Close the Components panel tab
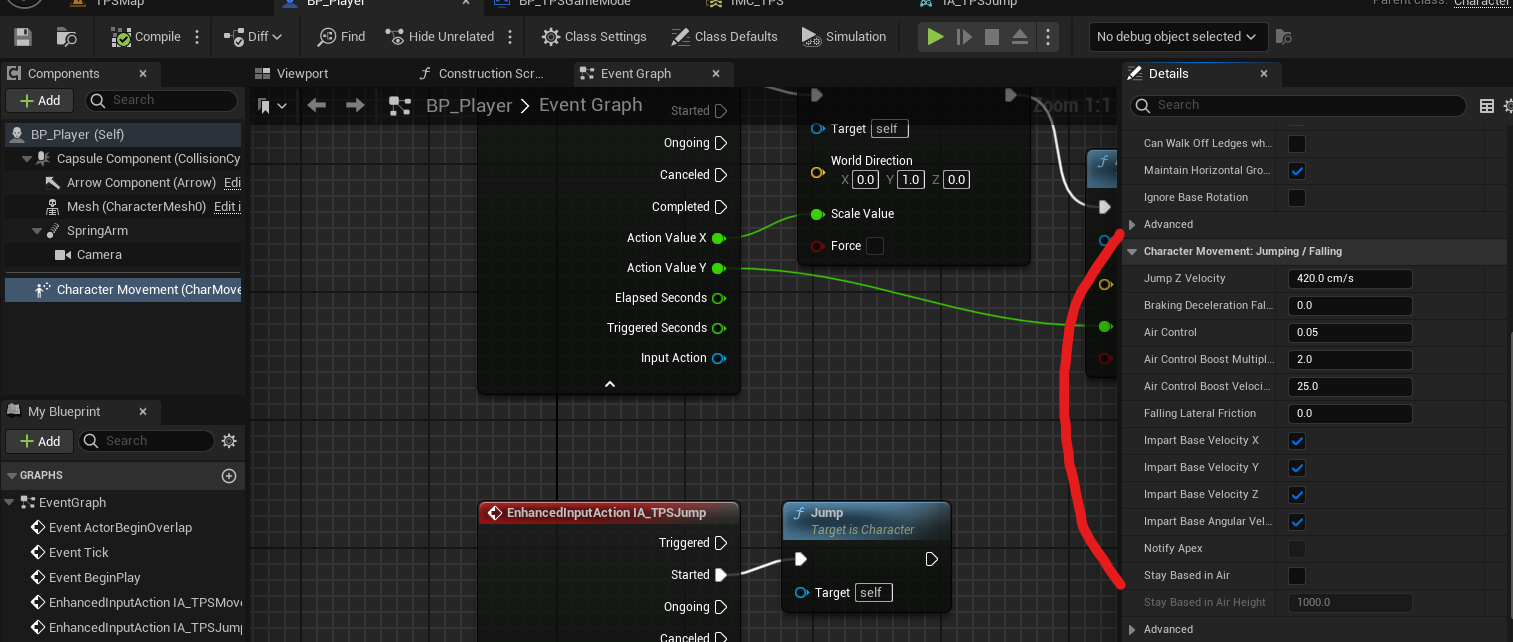The height and width of the screenshot is (642, 1513). tap(143, 73)
